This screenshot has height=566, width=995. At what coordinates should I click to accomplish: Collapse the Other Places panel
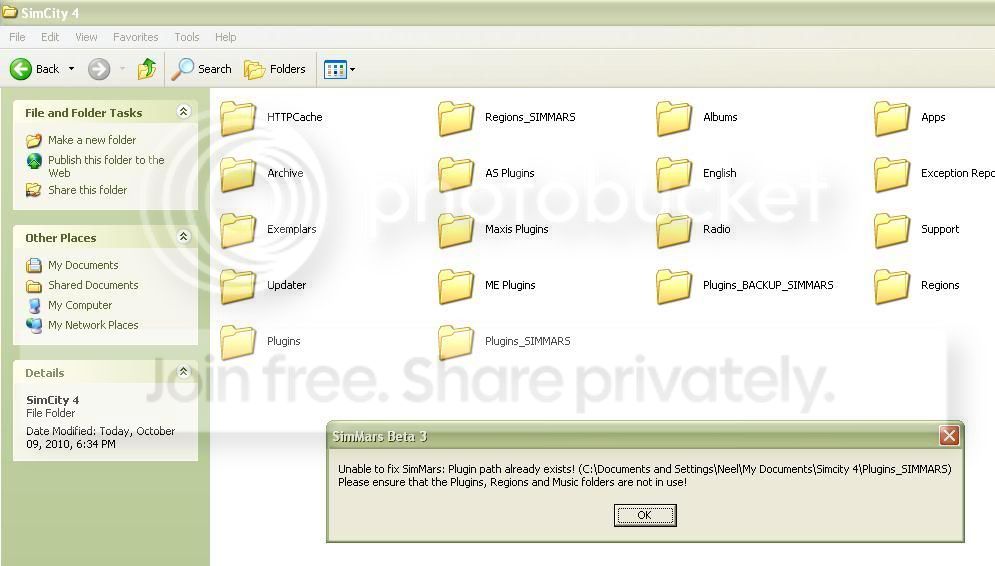(x=183, y=237)
